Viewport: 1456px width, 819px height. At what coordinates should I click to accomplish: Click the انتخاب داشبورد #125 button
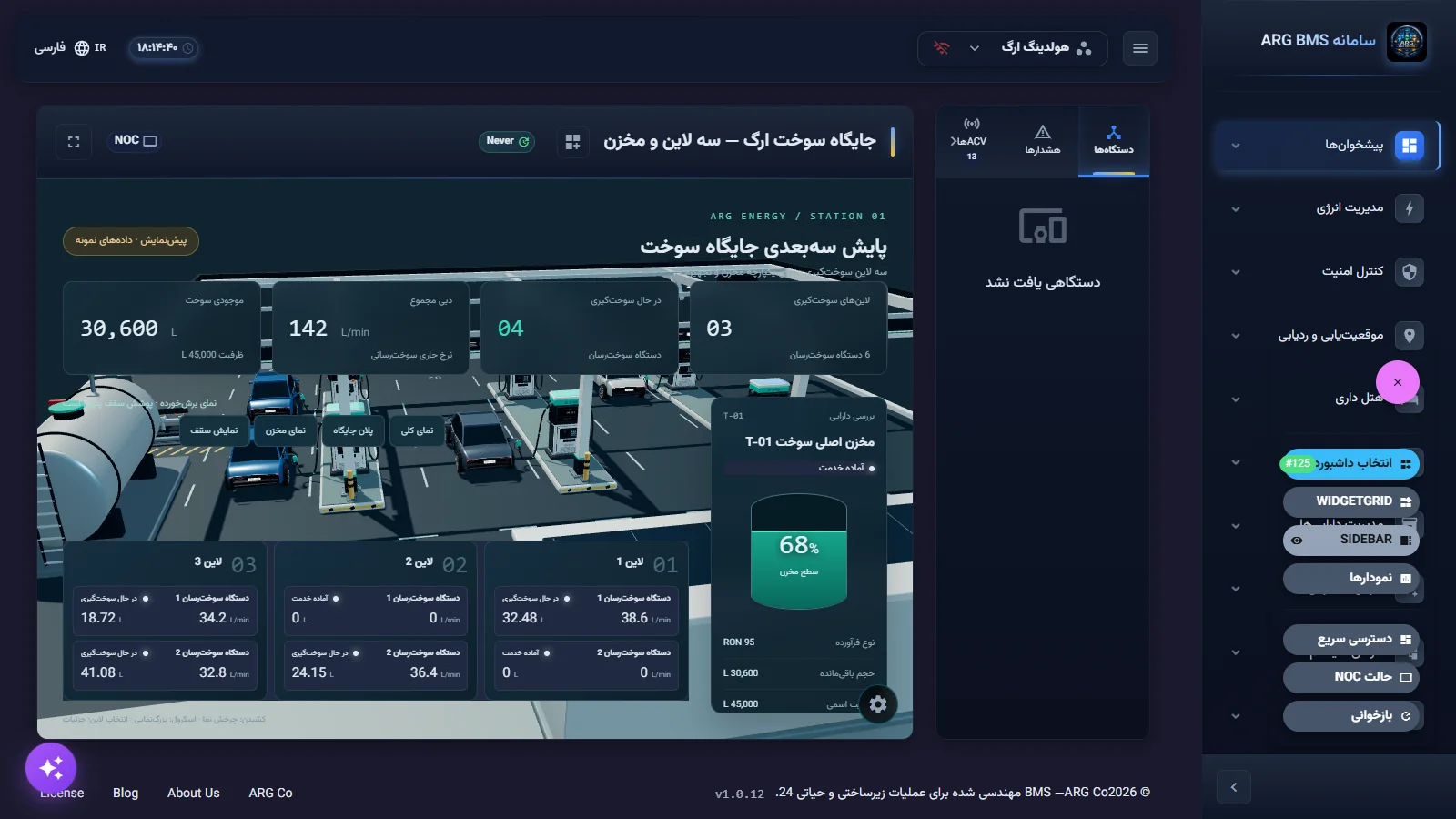click(1350, 463)
